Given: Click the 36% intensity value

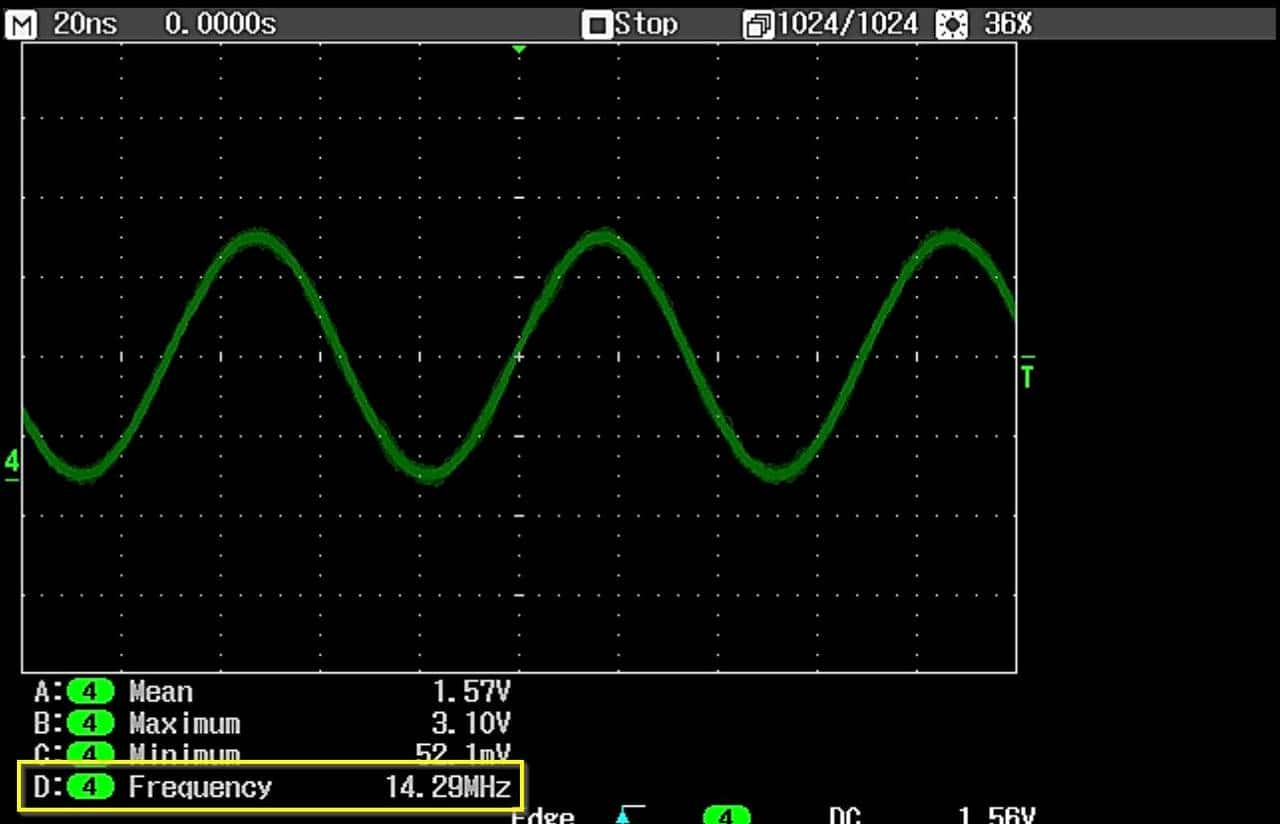Looking at the screenshot, I should point(1006,25).
